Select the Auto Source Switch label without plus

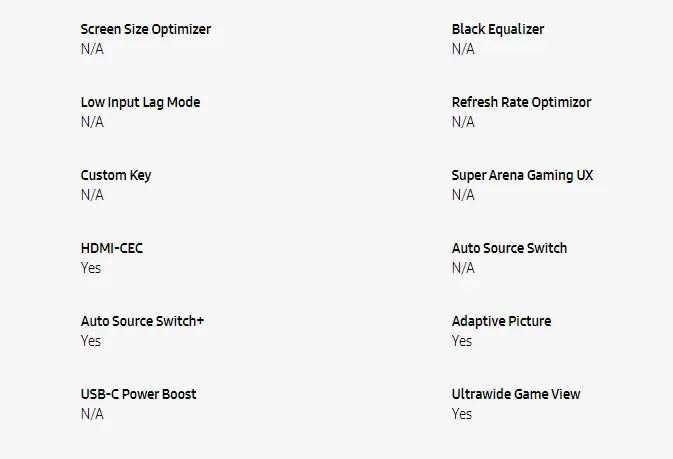click(x=509, y=248)
